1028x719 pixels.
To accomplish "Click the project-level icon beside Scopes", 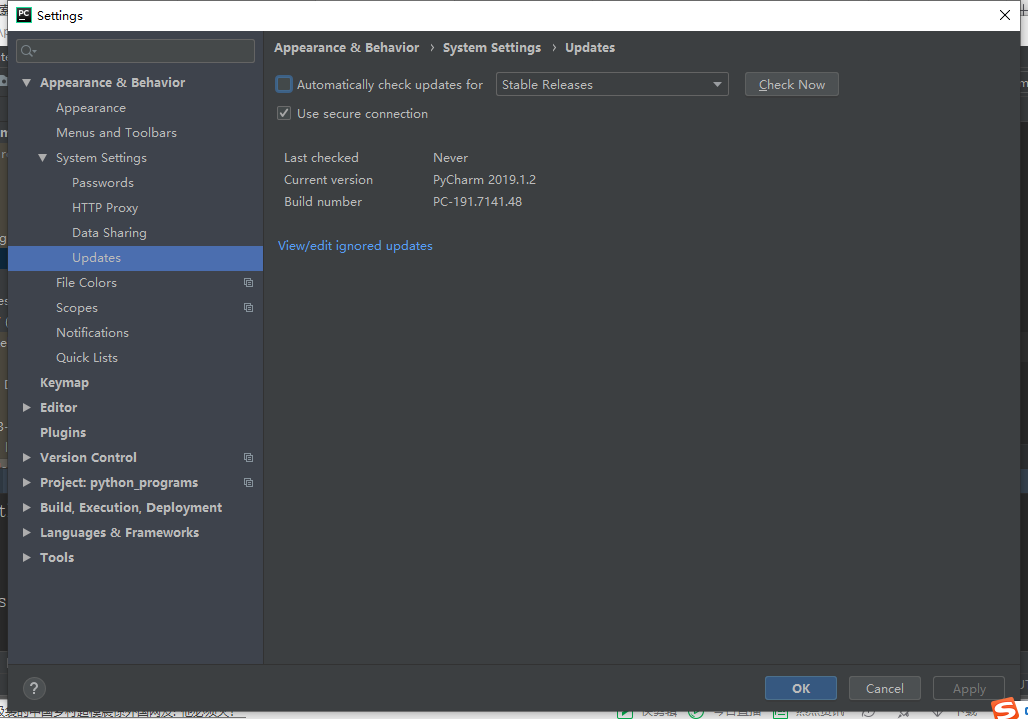I will point(248,307).
